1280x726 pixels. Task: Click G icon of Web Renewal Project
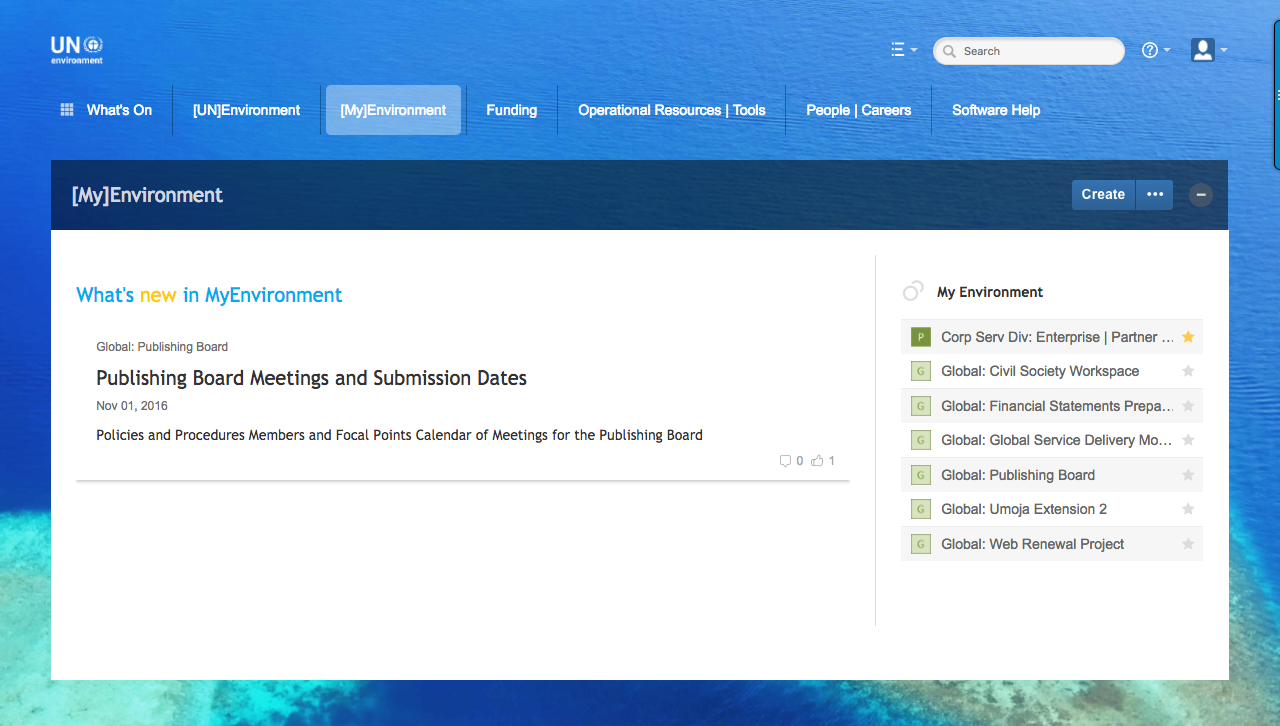(x=921, y=544)
